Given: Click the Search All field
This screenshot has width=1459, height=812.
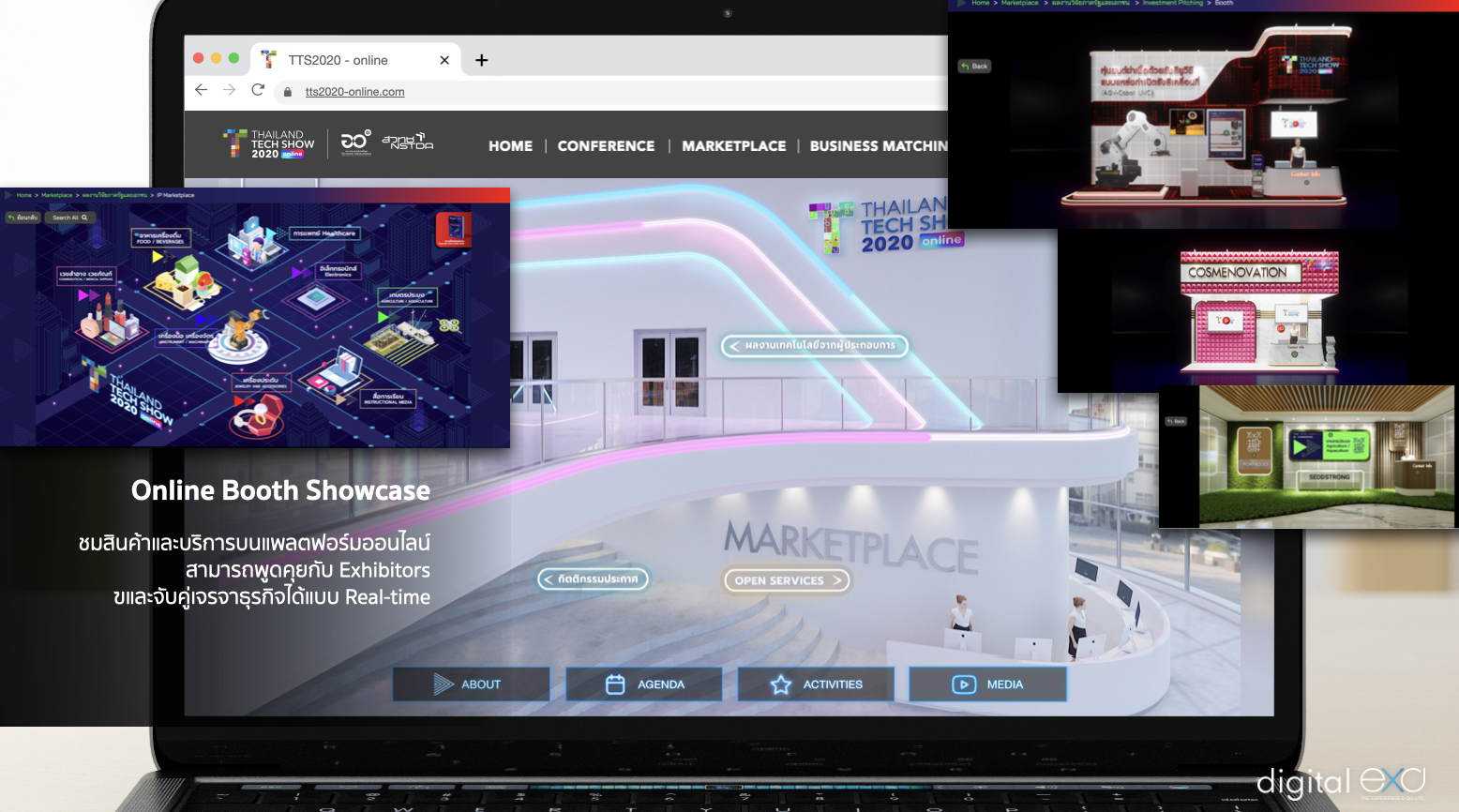Looking at the screenshot, I should click(69, 218).
